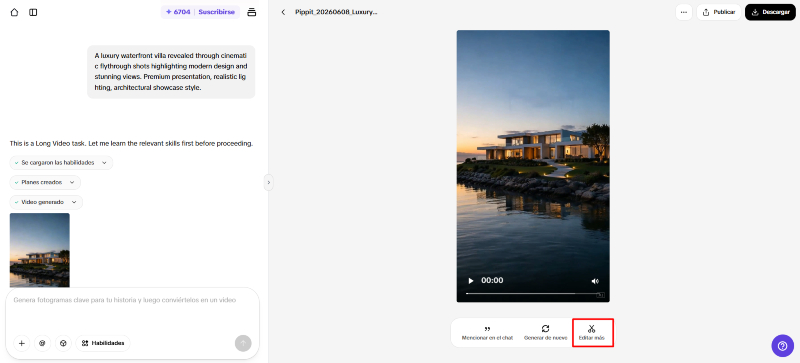Open the purple help button
The image size is (800, 363).
pyautogui.click(x=782, y=346)
